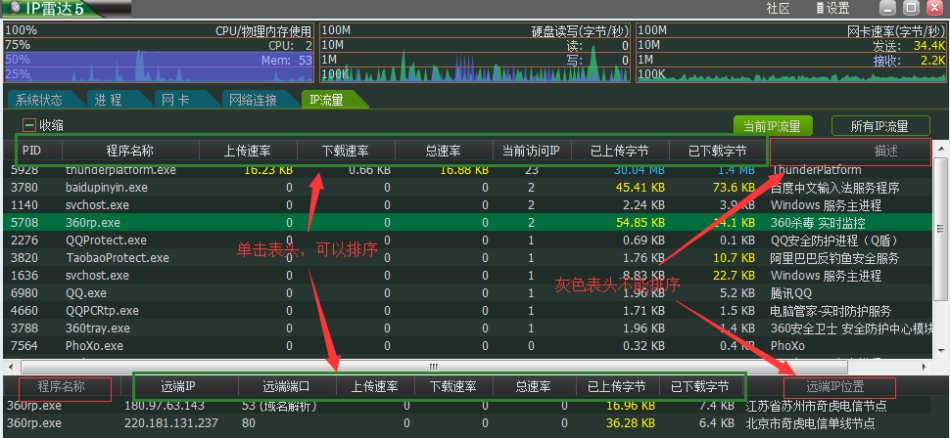Sort process table by 已上传字节 header
The height and width of the screenshot is (438, 950).
click(620, 151)
